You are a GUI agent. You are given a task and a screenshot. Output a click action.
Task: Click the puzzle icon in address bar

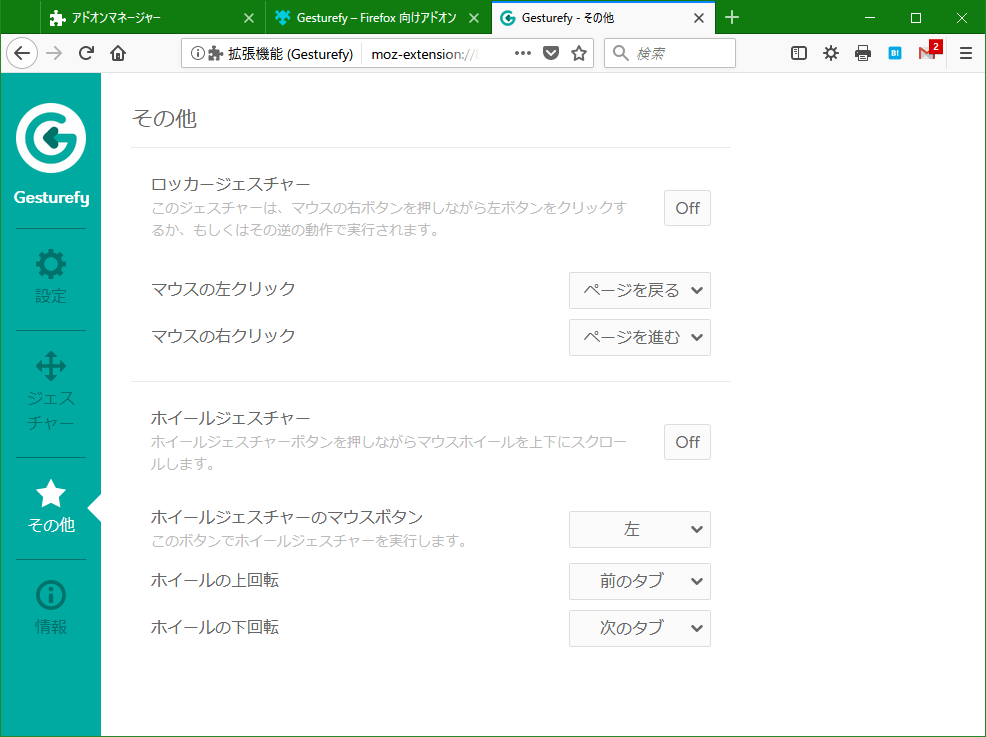[x=216, y=53]
